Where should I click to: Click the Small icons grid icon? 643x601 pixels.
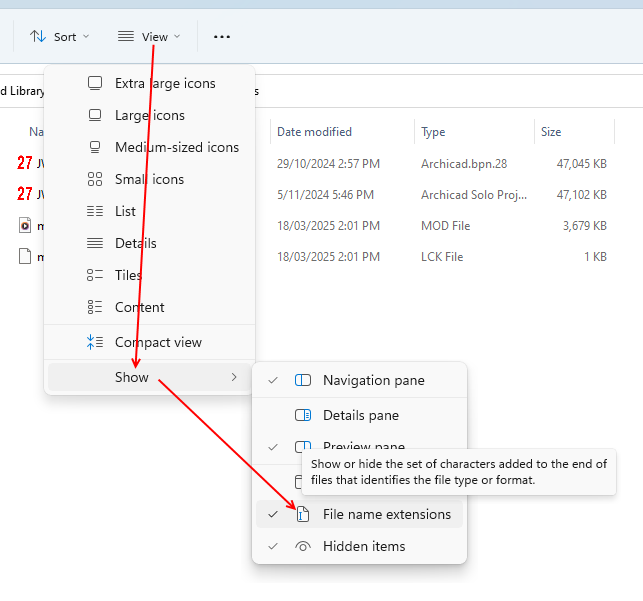pyautogui.click(x=95, y=179)
